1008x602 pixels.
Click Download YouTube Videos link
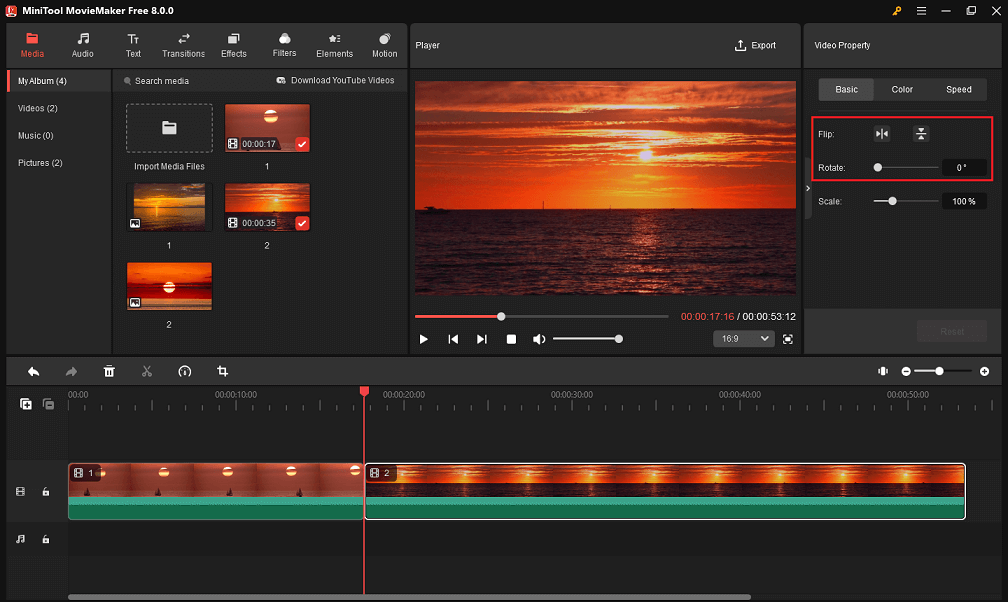(x=335, y=80)
